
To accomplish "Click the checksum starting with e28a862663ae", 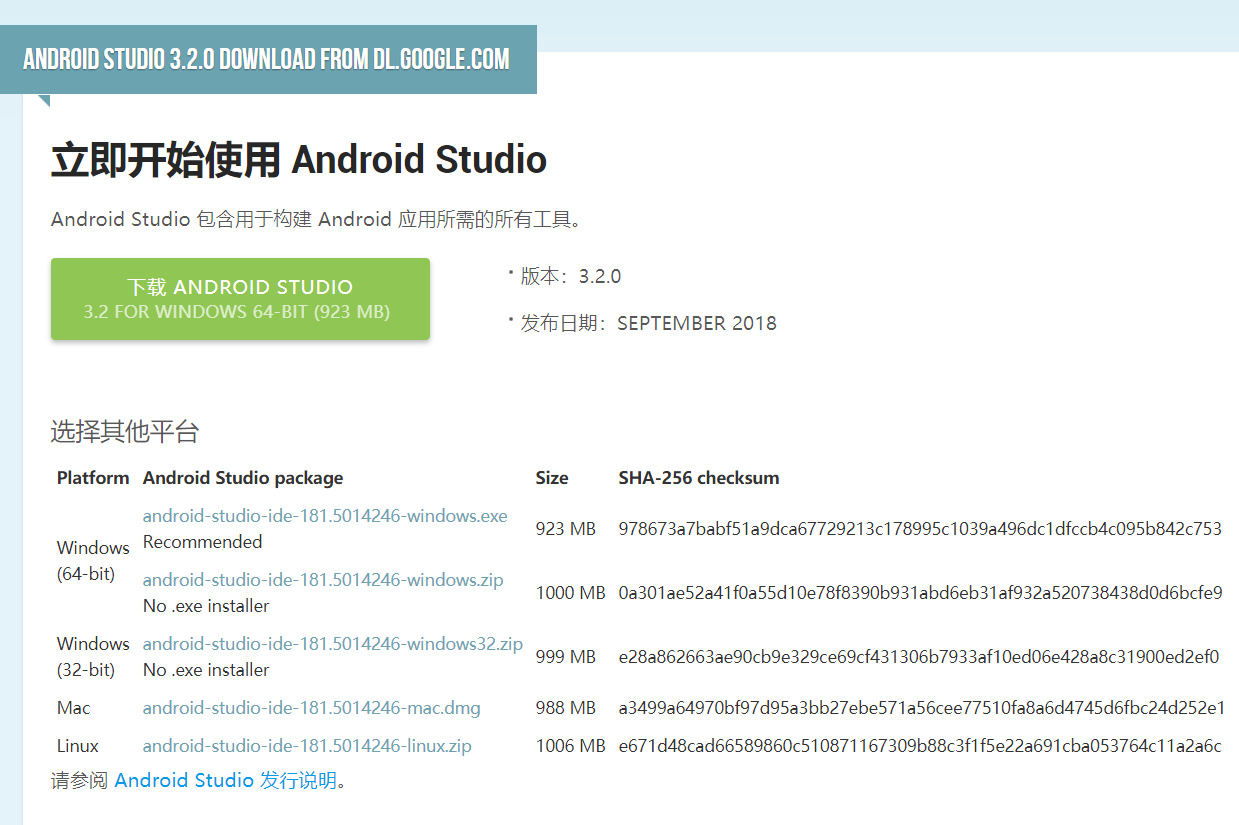I will [x=919, y=657].
